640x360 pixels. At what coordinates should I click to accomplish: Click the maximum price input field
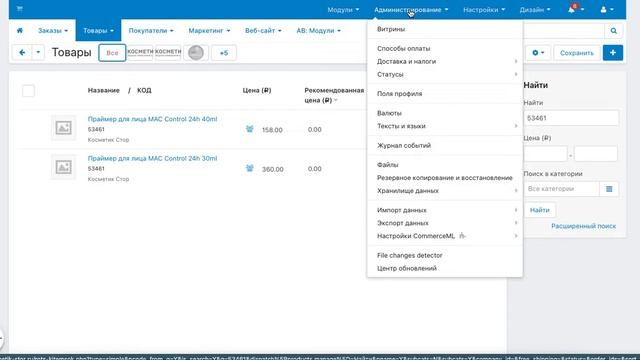tap(596, 154)
